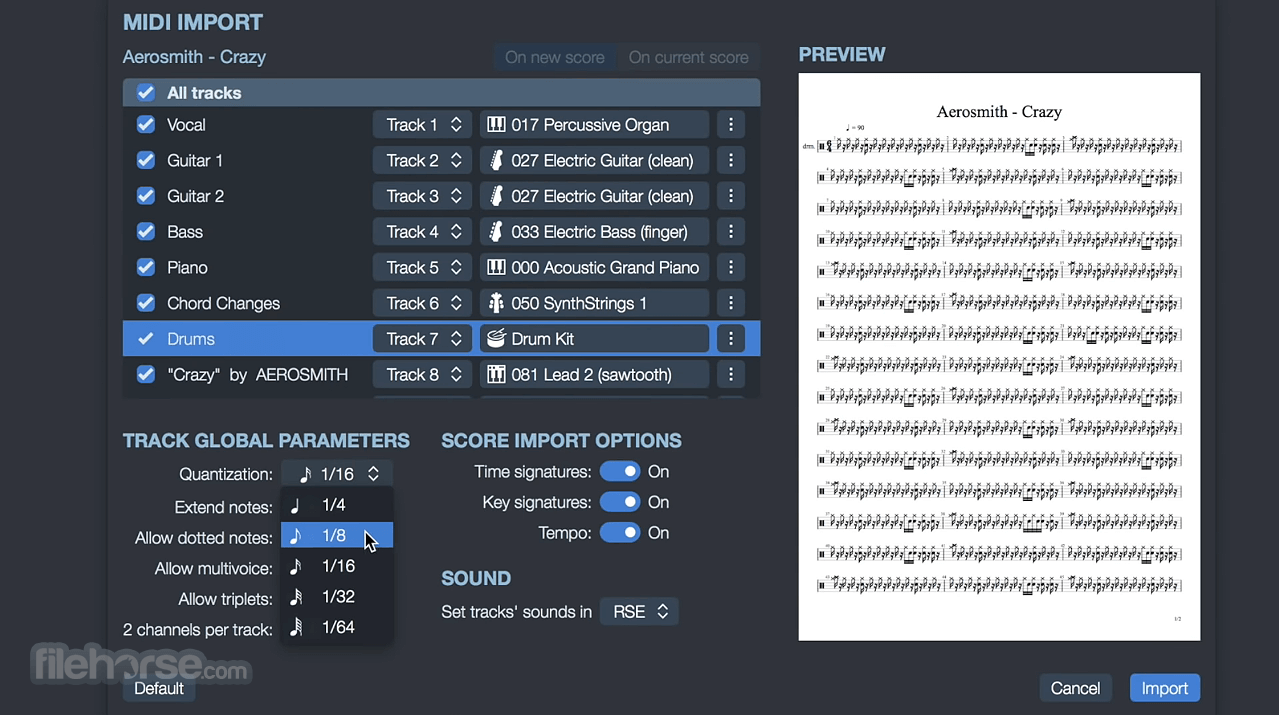The width and height of the screenshot is (1279, 715).
Task: Click the score preview page thumbnail
Action: 999,357
